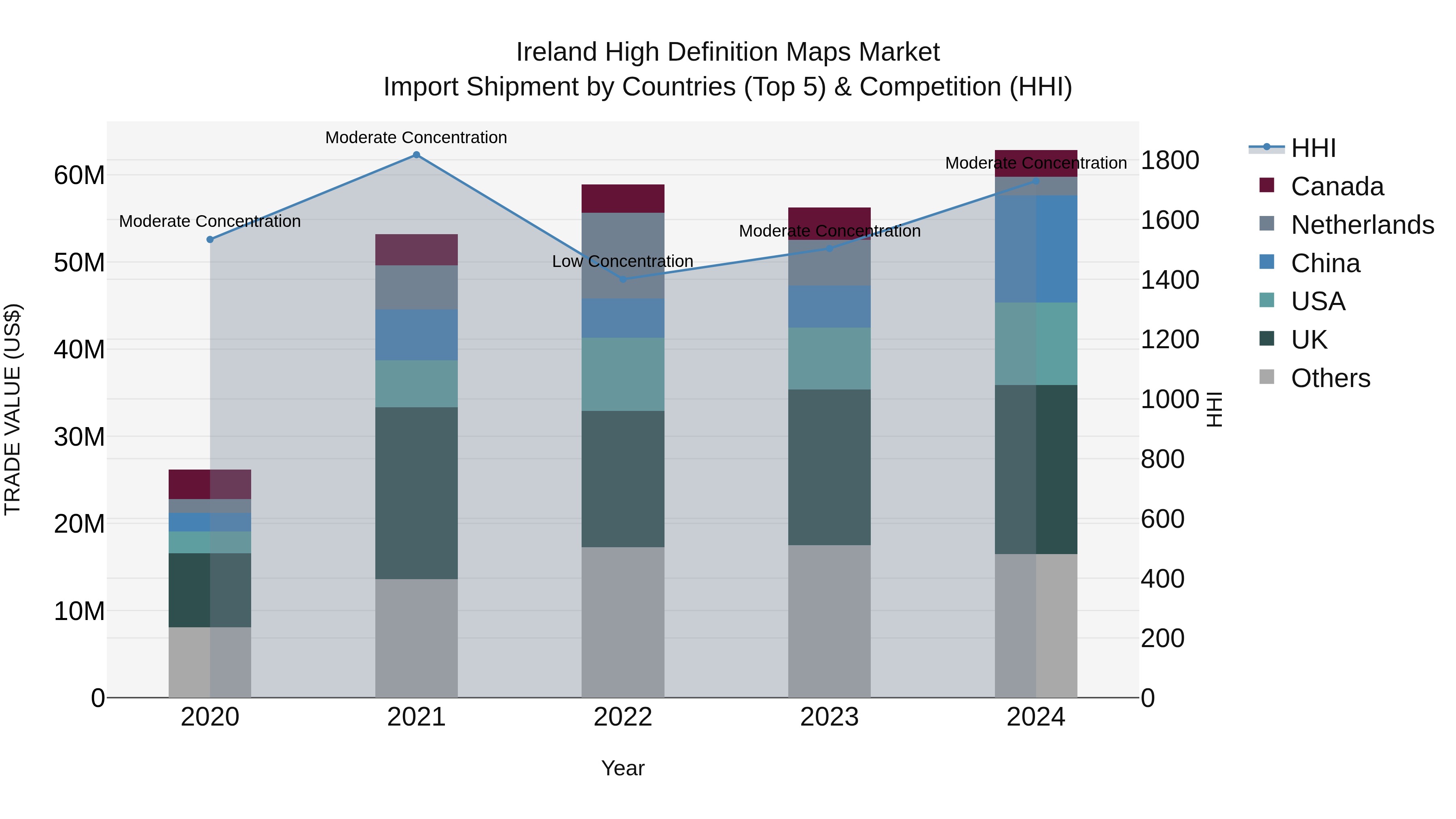The image size is (1456, 819).
Task: Click the 60M y-axis tick label
Action: (79, 175)
